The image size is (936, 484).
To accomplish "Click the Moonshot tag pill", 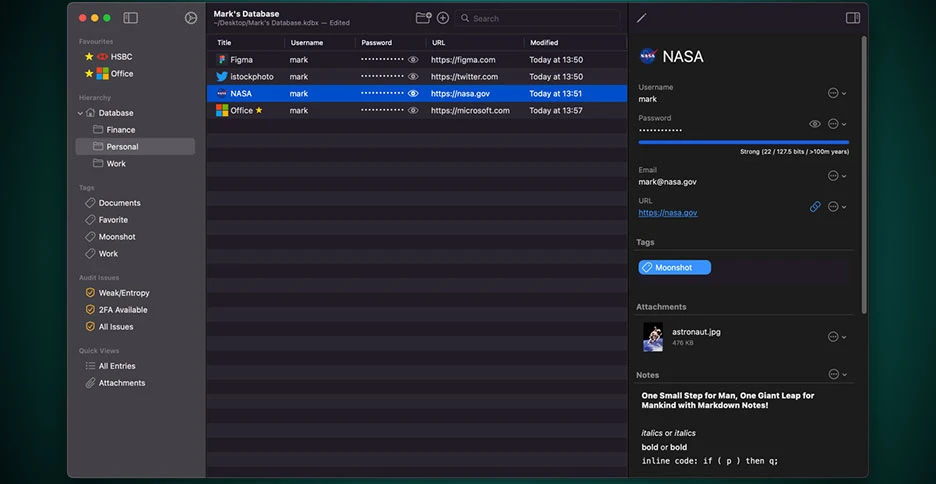I will click(x=675, y=267).
